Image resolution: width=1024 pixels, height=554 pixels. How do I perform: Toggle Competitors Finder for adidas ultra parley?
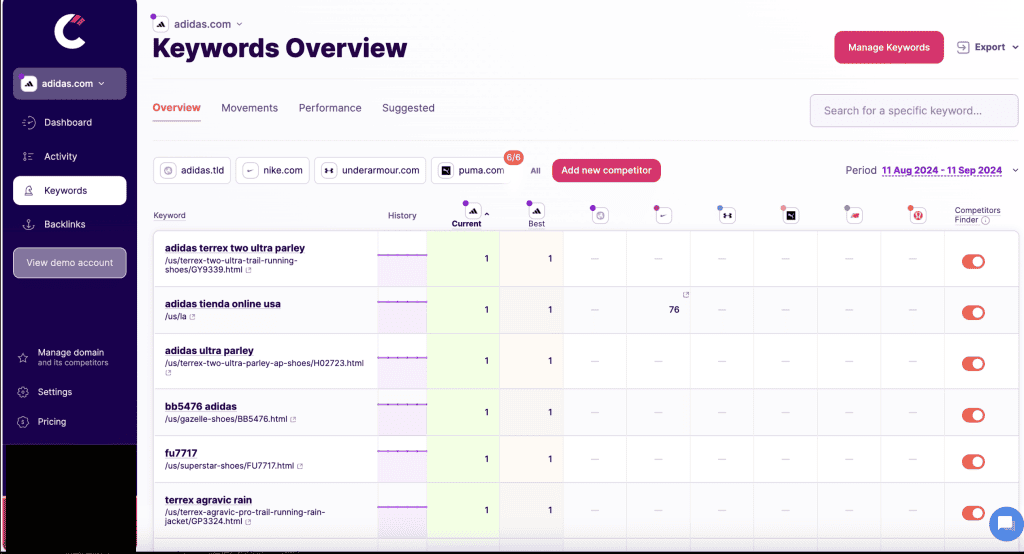(973, 363)
